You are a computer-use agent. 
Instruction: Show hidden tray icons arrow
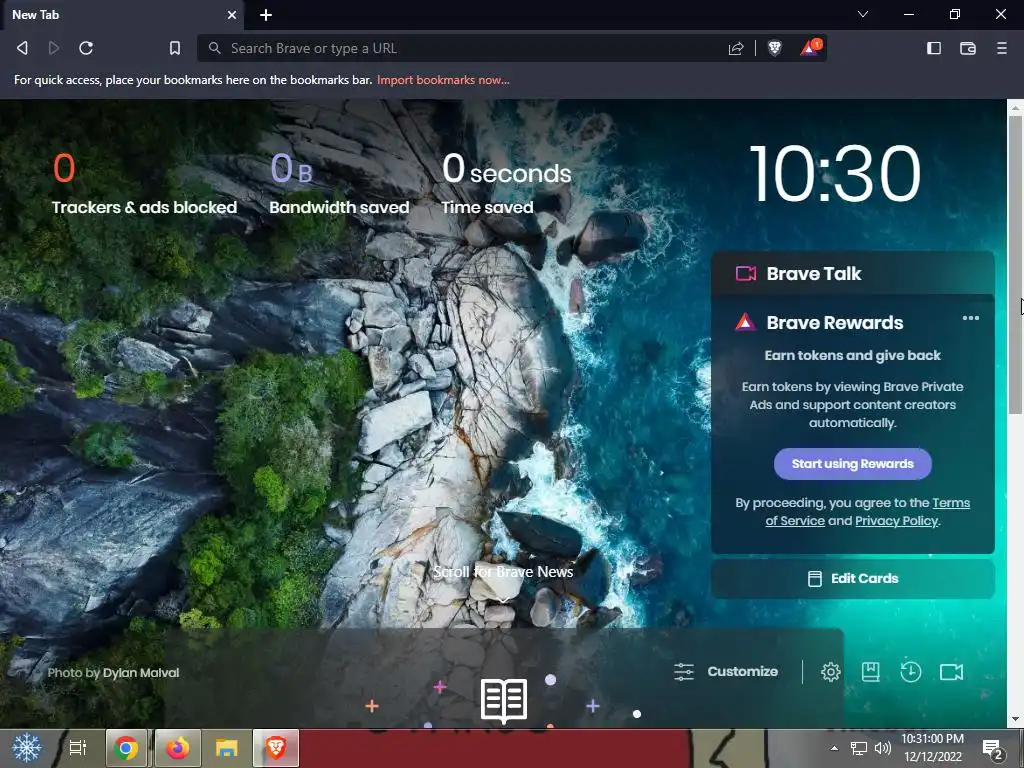(834, 748)
